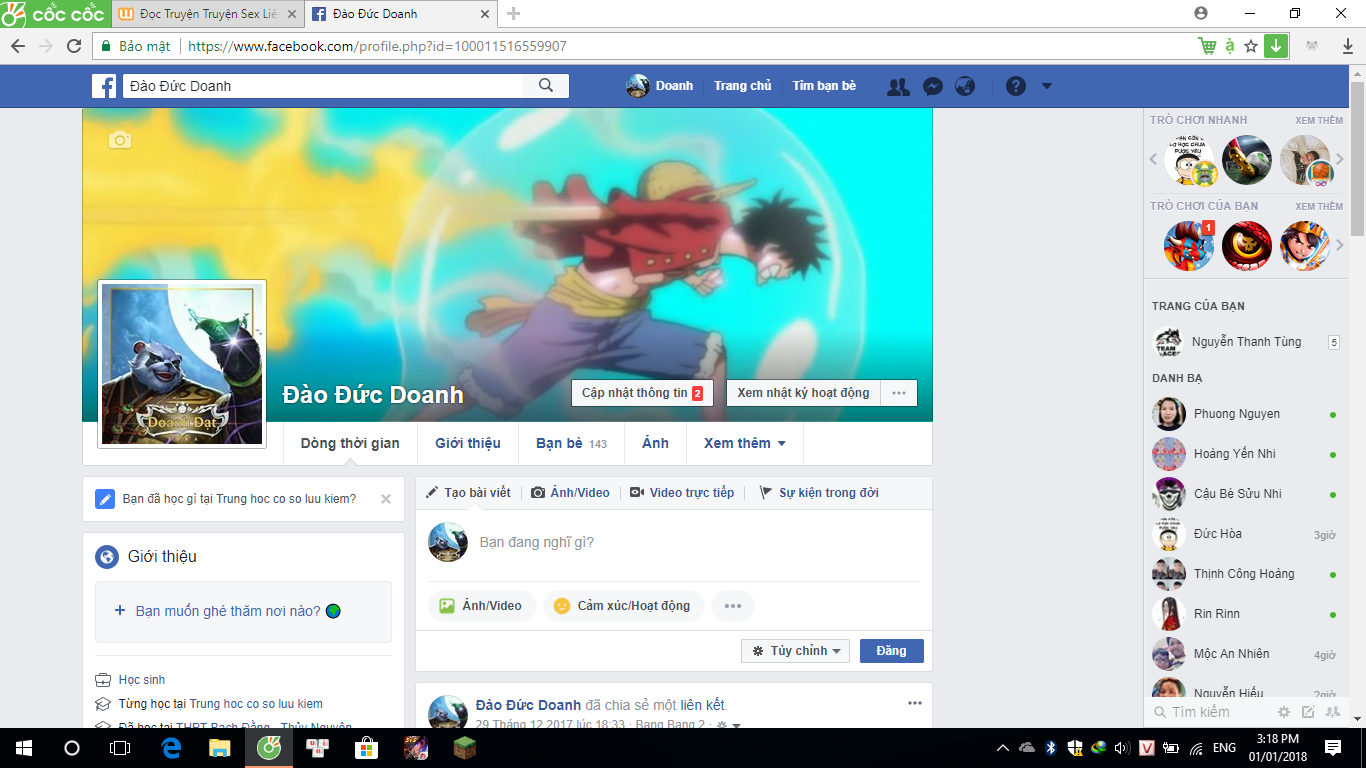Click Xem nhật ký hoạt động button

[803, 393]
